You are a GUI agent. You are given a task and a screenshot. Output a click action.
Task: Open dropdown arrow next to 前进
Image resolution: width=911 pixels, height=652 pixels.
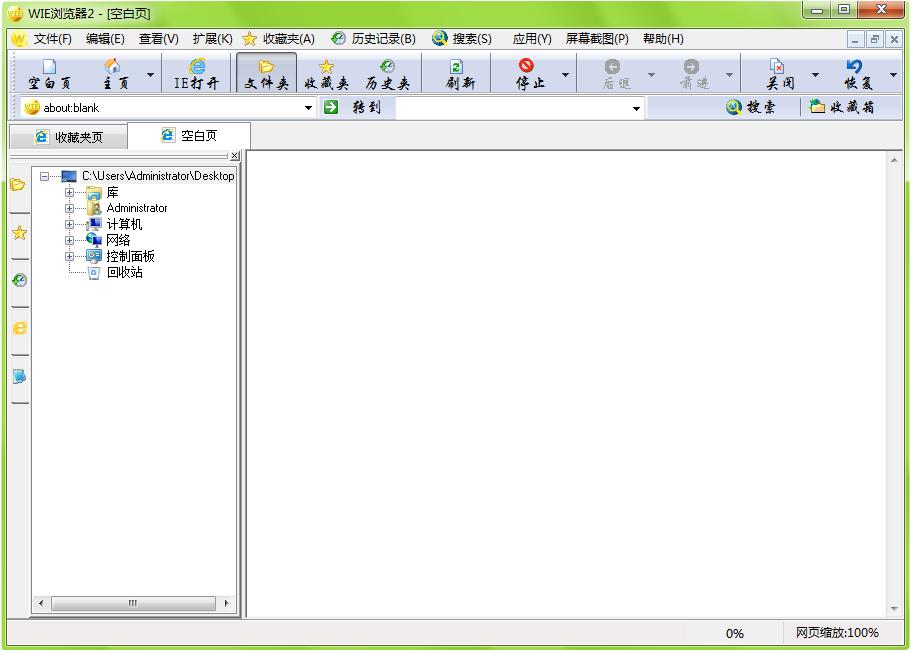(729, 74)
